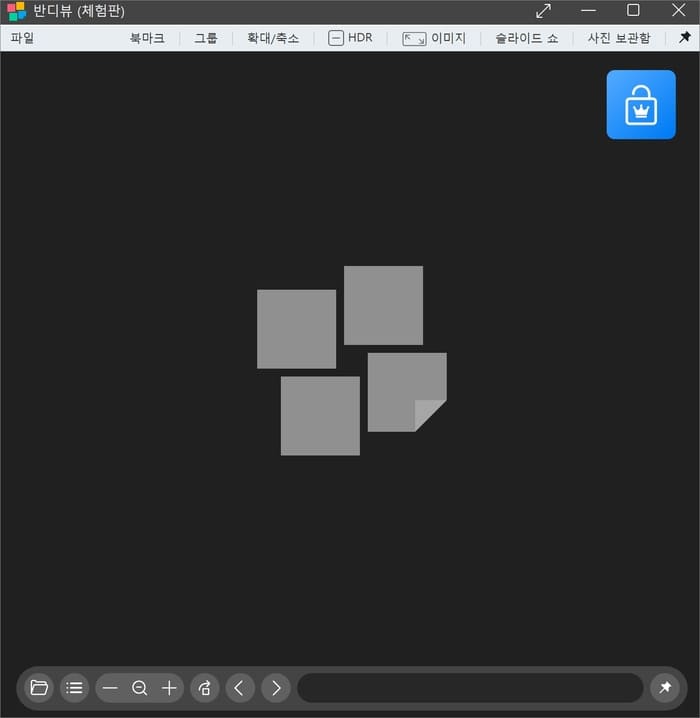Zoom out with the minus button
This screenshot has height=718, width=700.
[110, 688]
